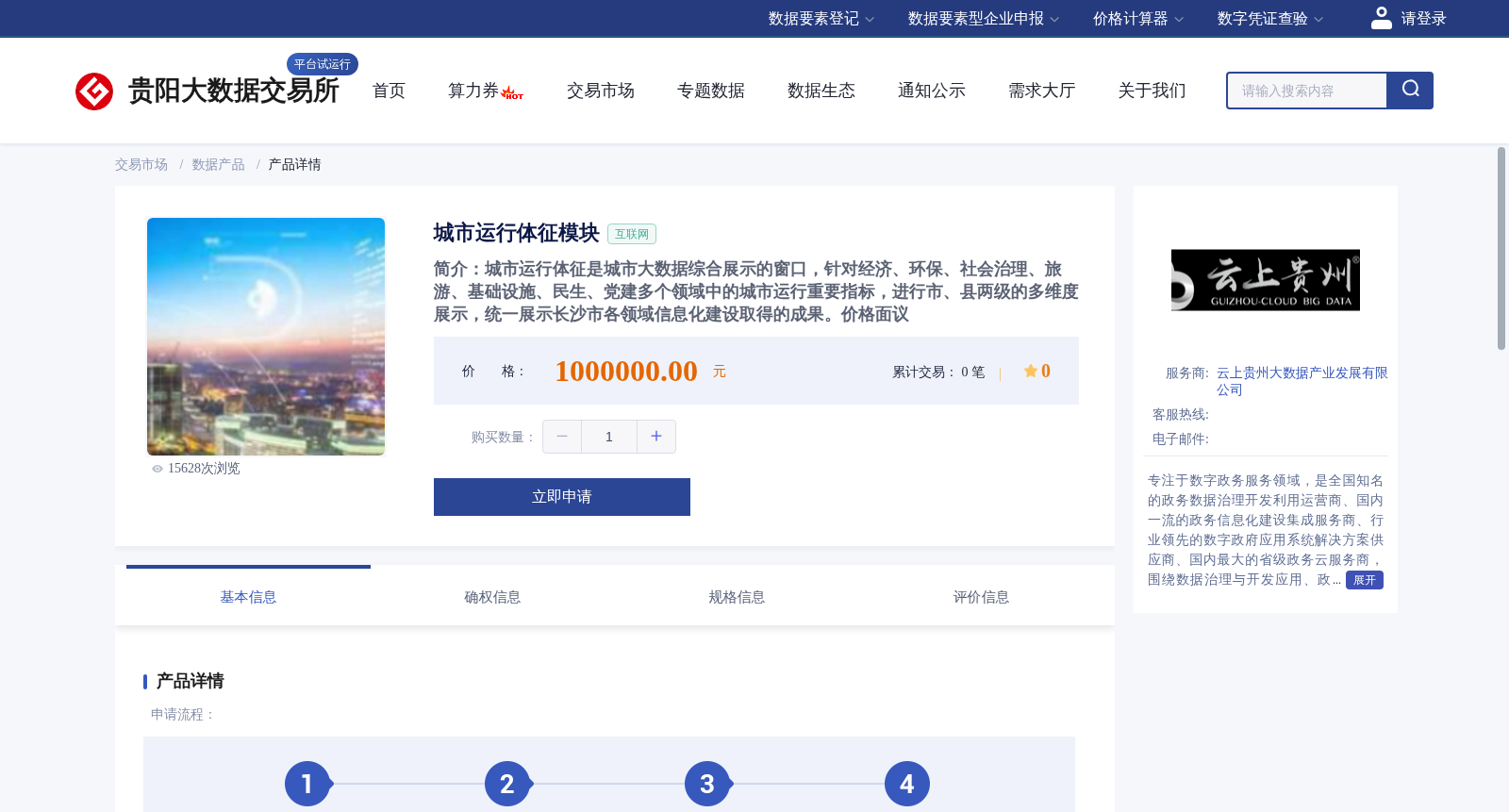1509x812 pixels.
Task: Click the 累计交易: 0 笔 text
Action: (938, 373)
